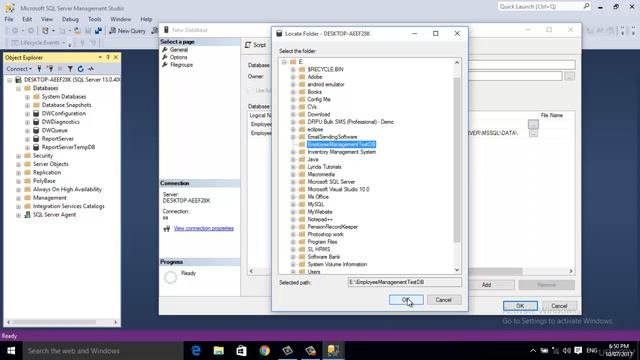Click the New Project toolbar icon

[45, 31]
